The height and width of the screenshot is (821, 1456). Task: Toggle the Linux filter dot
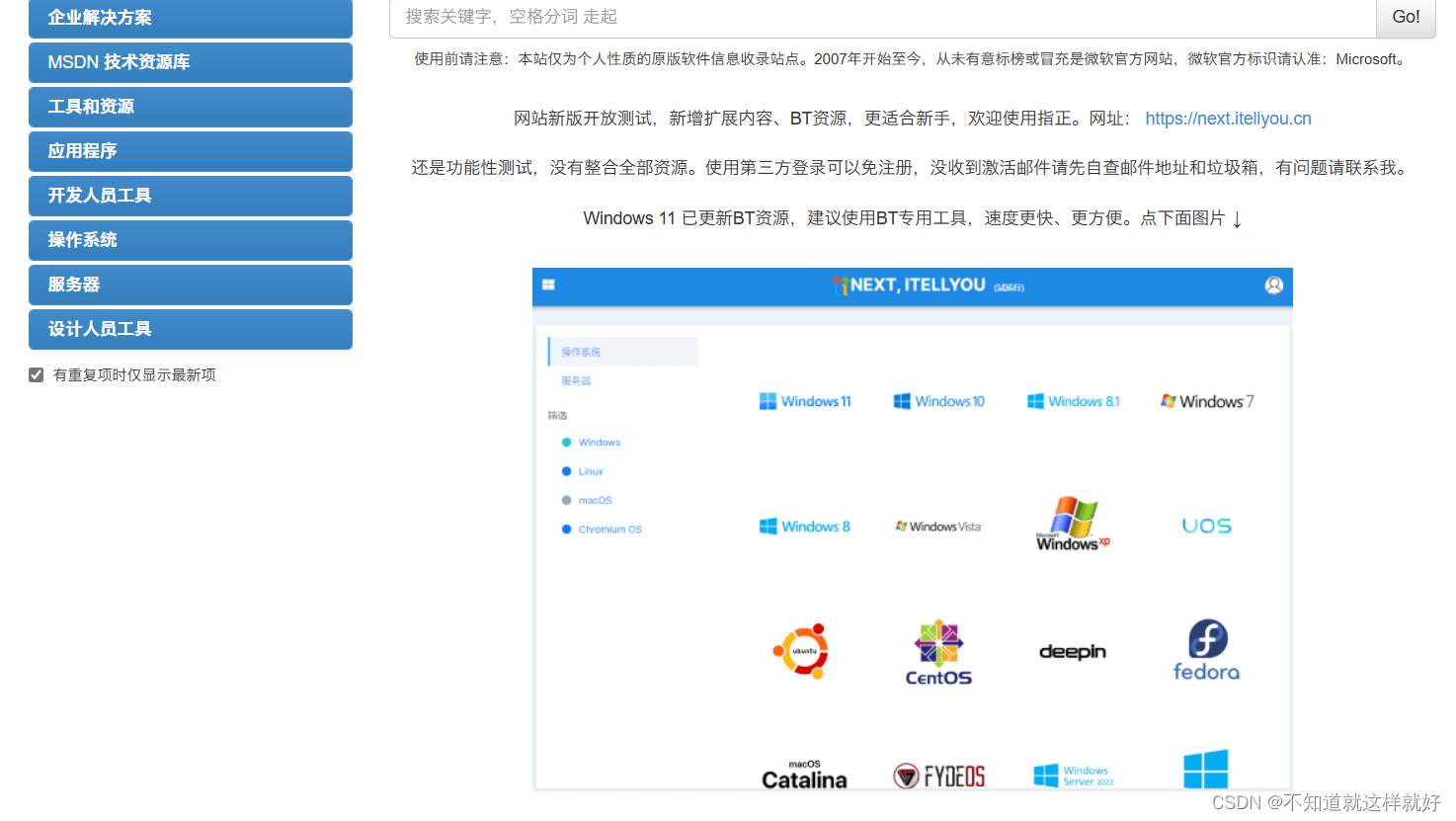point(566,471)
